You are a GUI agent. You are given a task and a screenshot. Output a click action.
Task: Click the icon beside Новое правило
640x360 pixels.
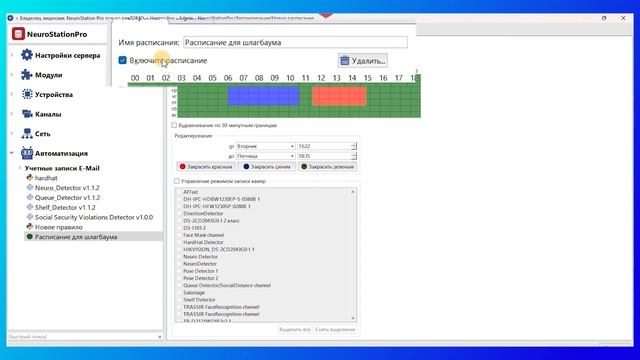coord(29,227)
